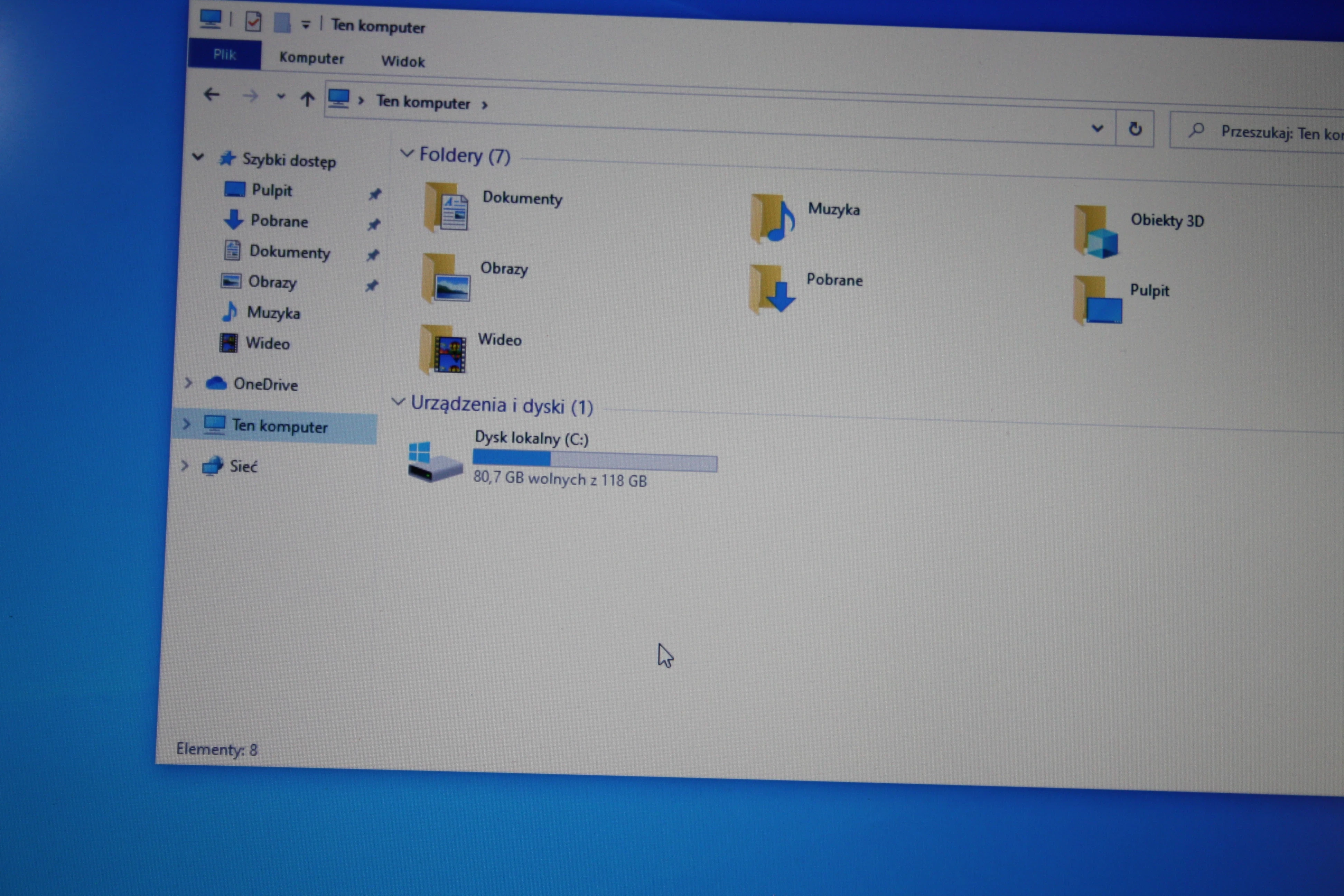Viewport: 1344px width, 896px height.
Task: Click the Properties checkmark in title bar
Action: [x=253, y=22]
